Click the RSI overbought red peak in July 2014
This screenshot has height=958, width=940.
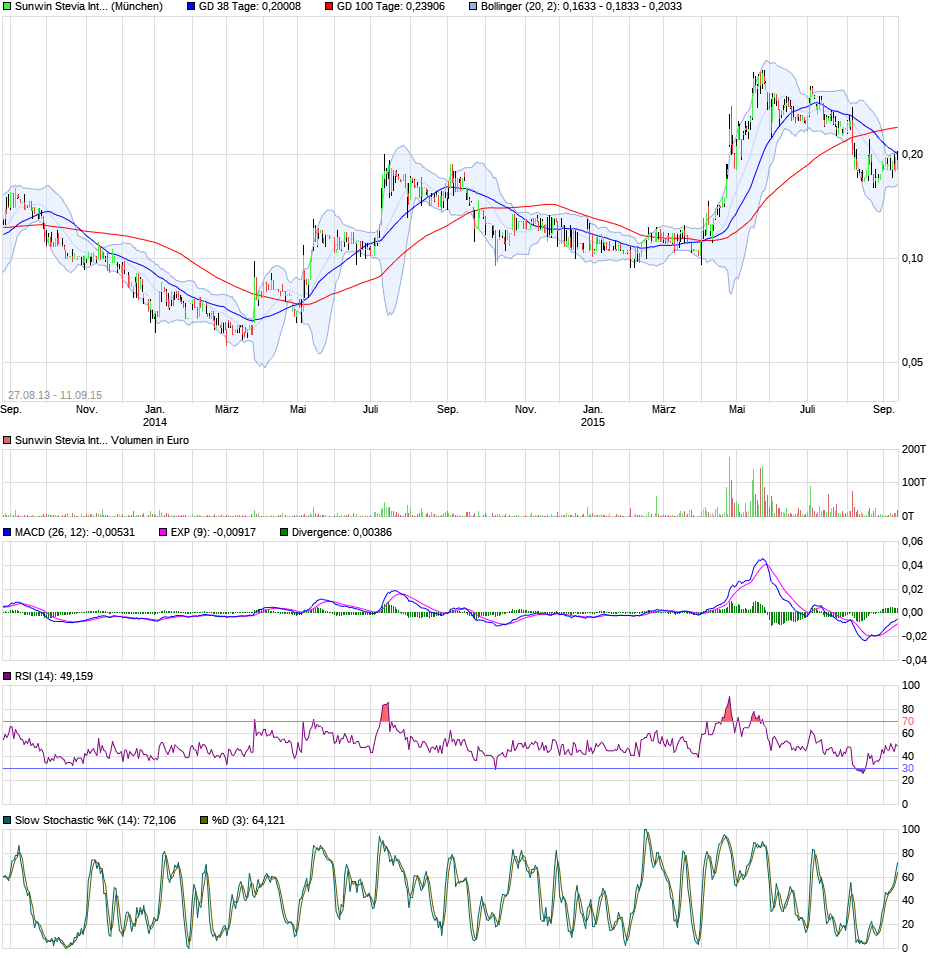click(385, 712)
